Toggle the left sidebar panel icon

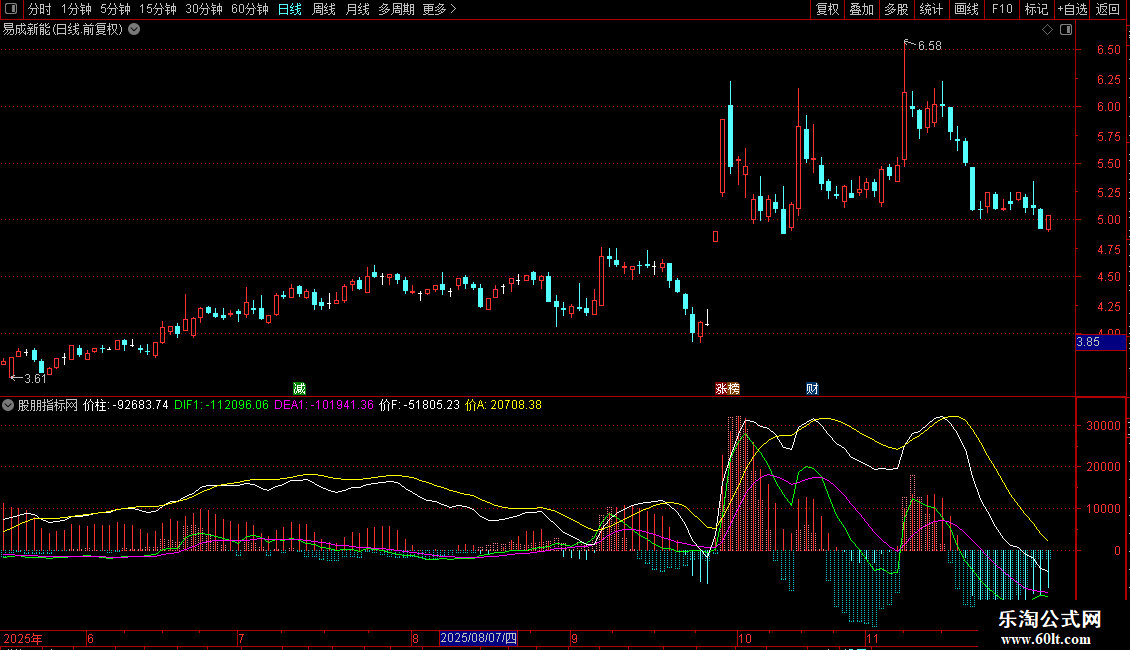(10, 10)
